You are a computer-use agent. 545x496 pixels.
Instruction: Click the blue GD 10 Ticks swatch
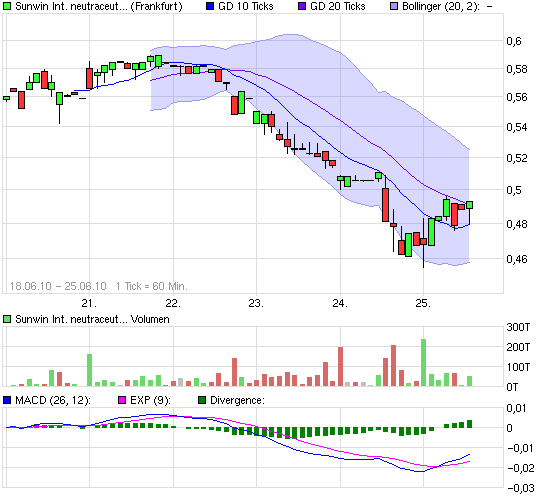click(210, 6)
